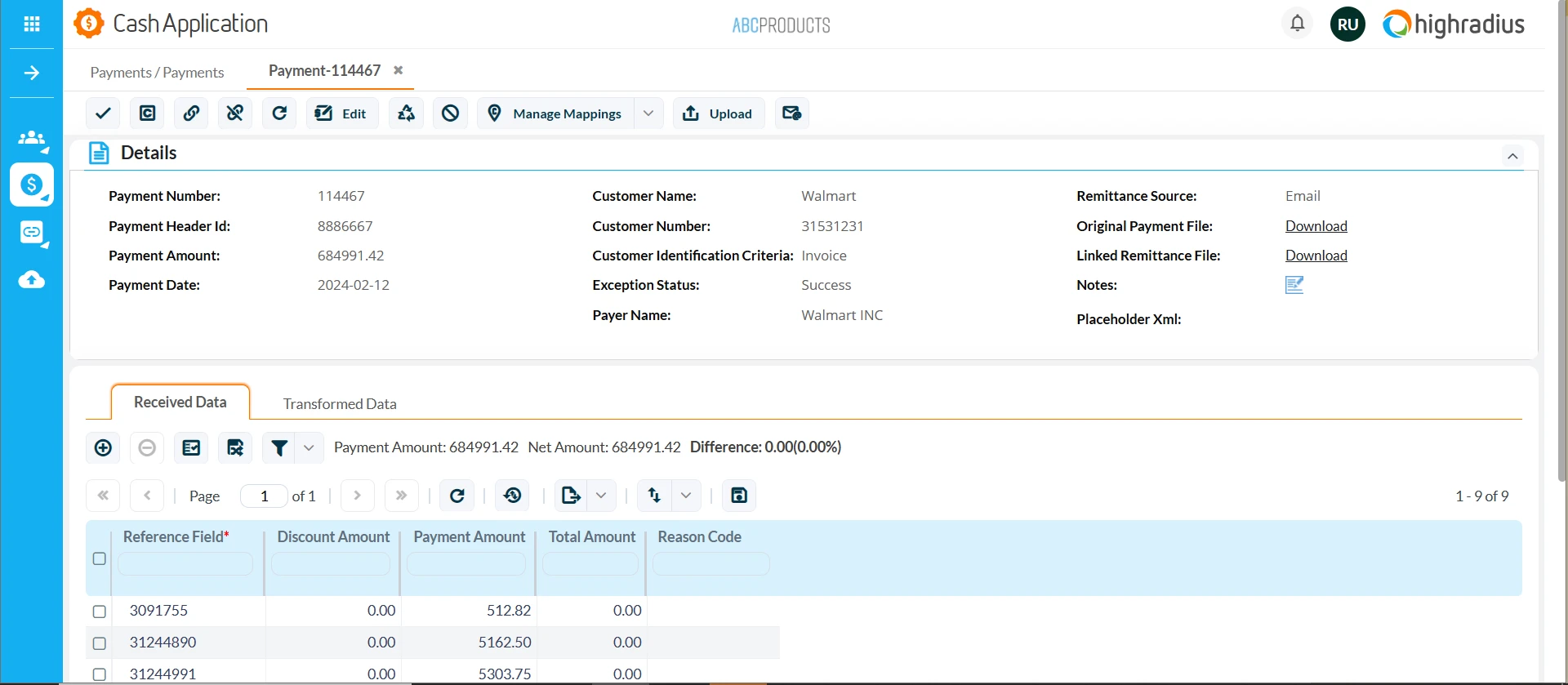Screen dimensions: 1568x685
Task: Click the recycle-style reprocess toolbar icon
Action: pos(406,113)
